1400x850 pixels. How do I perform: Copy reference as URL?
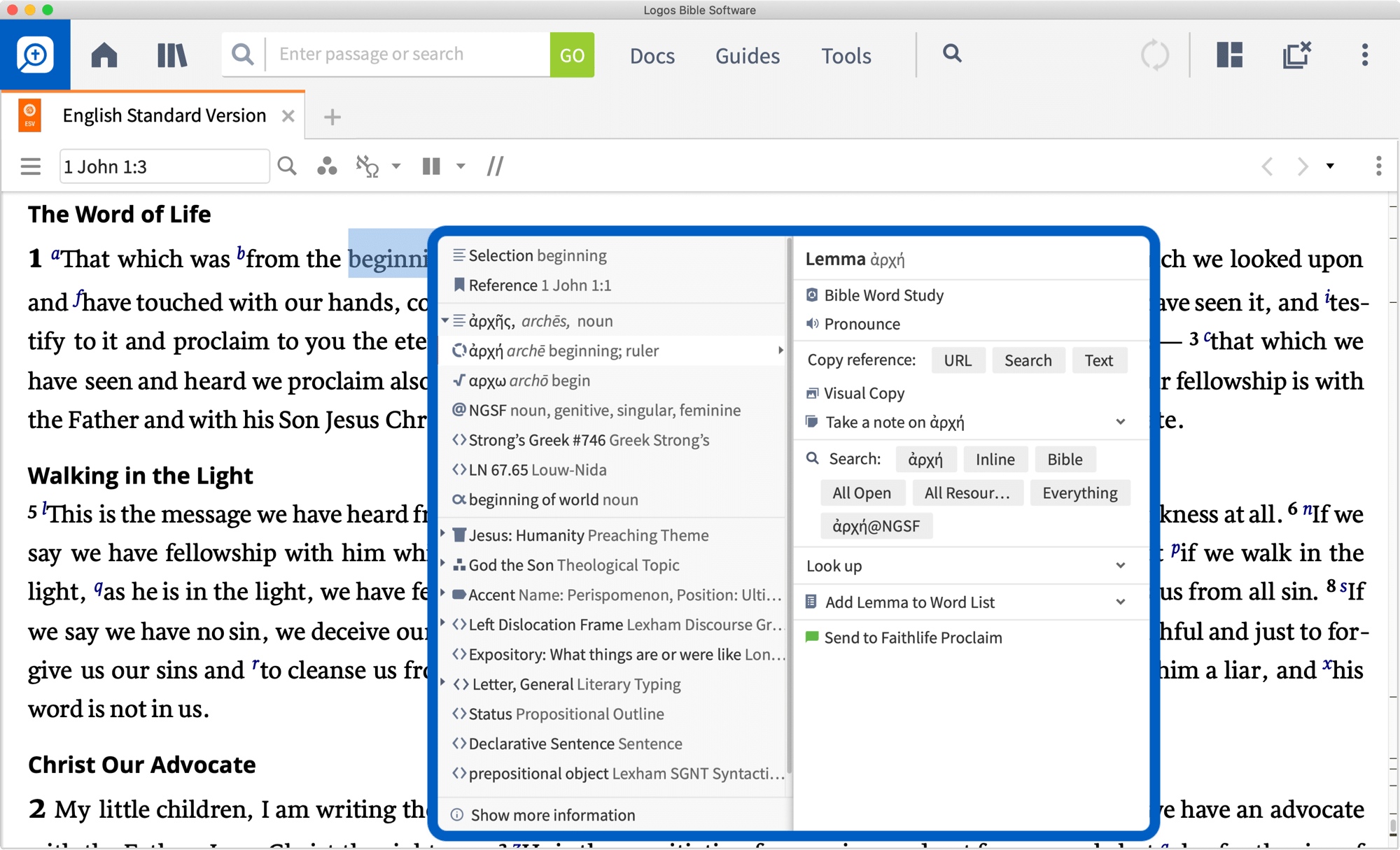point(958,360)
